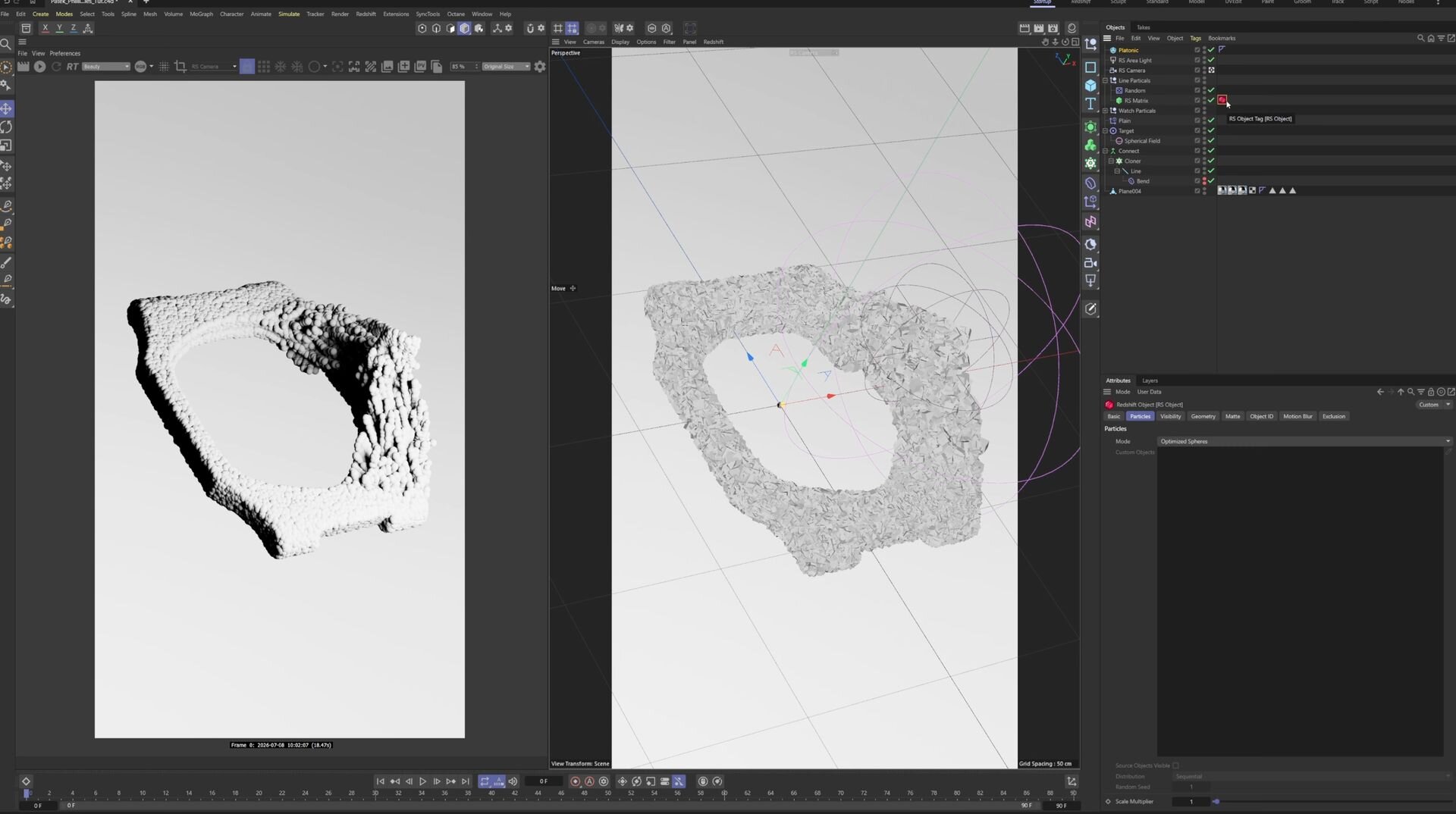Expand the Watch Particals group
Image resolution: width=1456 pixels, height=814 pixels.
(x=1106, y=111)
